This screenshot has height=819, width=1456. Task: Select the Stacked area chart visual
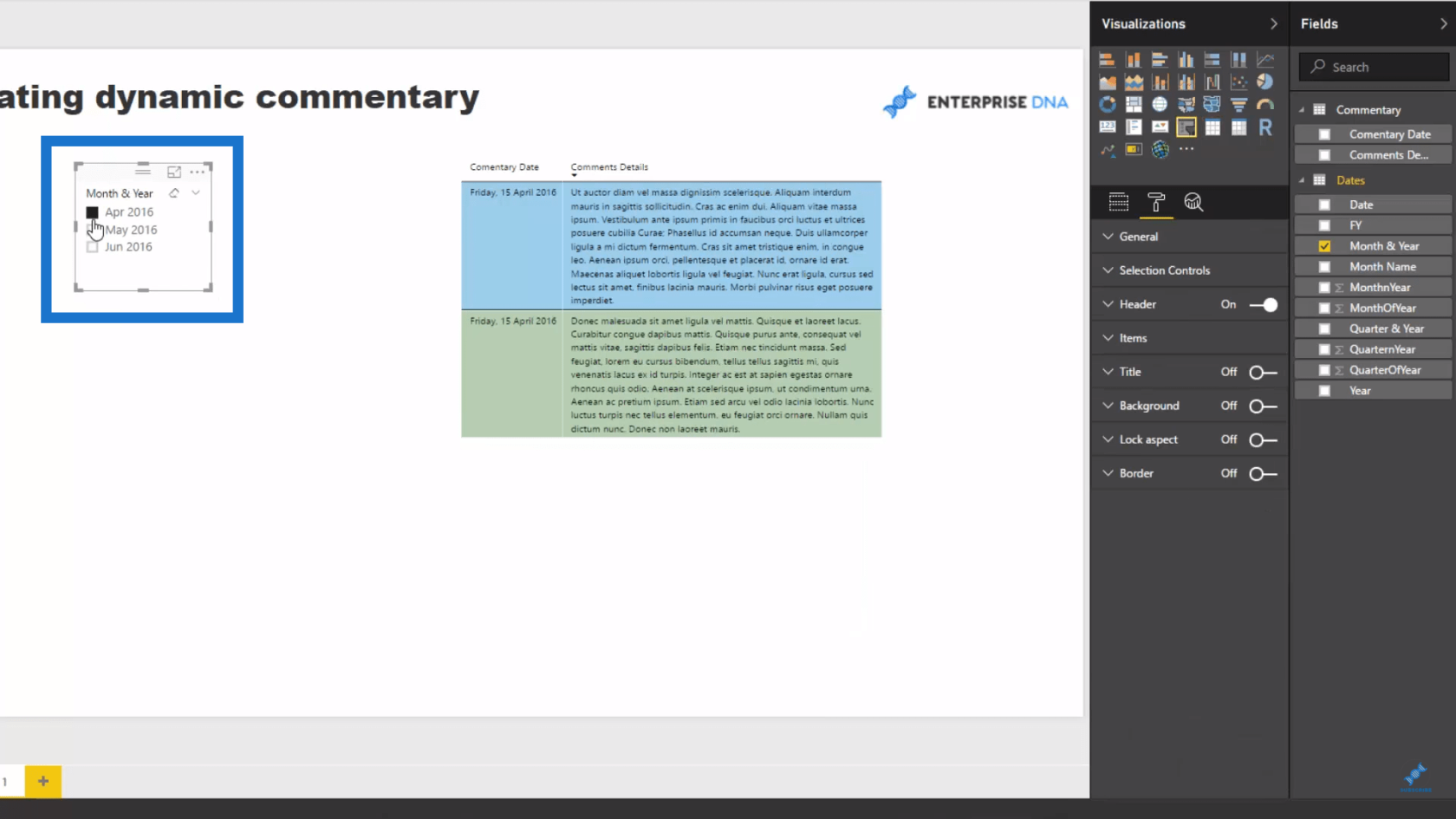(x=1134, y=82)
